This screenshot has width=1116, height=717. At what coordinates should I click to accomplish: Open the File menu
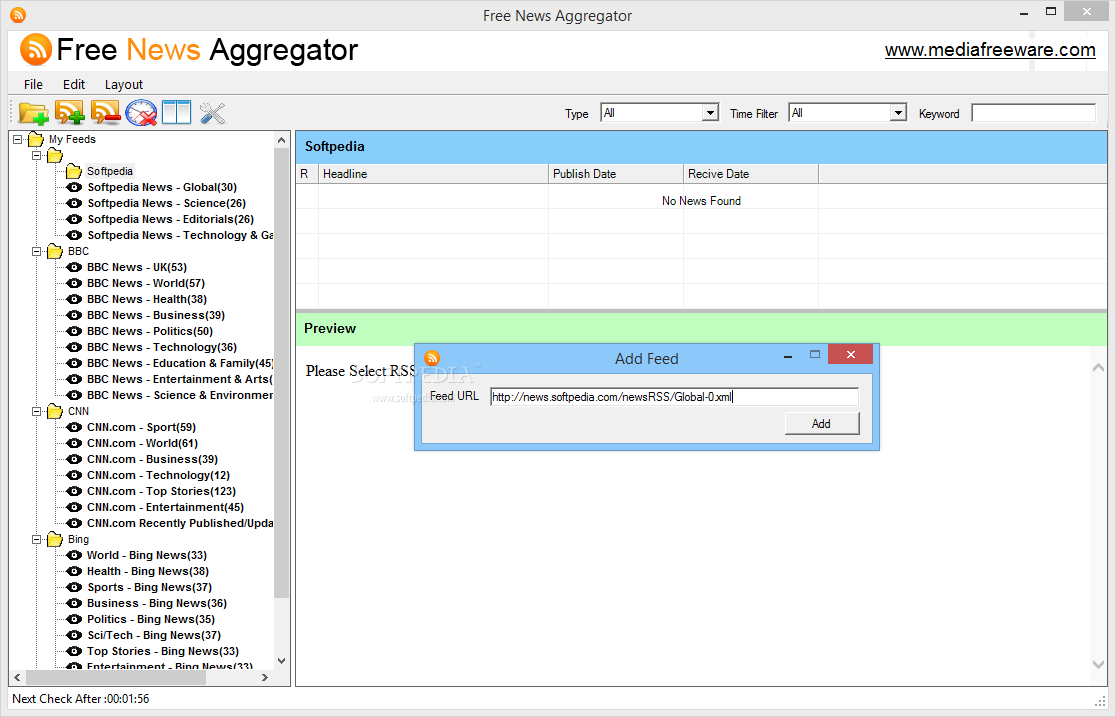tap(33, 84)
